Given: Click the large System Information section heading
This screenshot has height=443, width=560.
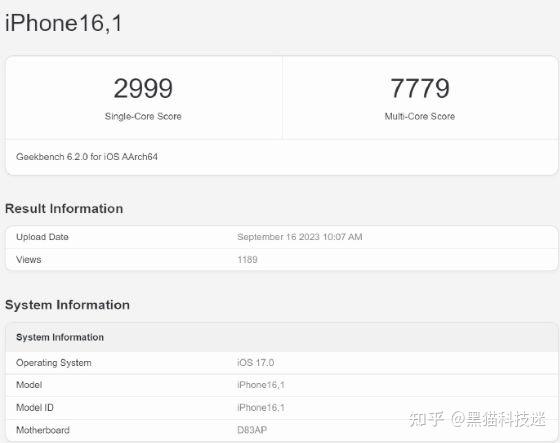Looking at the screenshot, I should point(68,305).
